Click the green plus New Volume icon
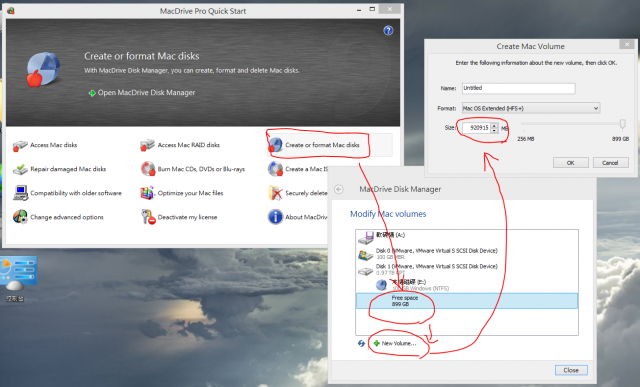This screenshot has height=387, width=640. click(x=376, y=343)
